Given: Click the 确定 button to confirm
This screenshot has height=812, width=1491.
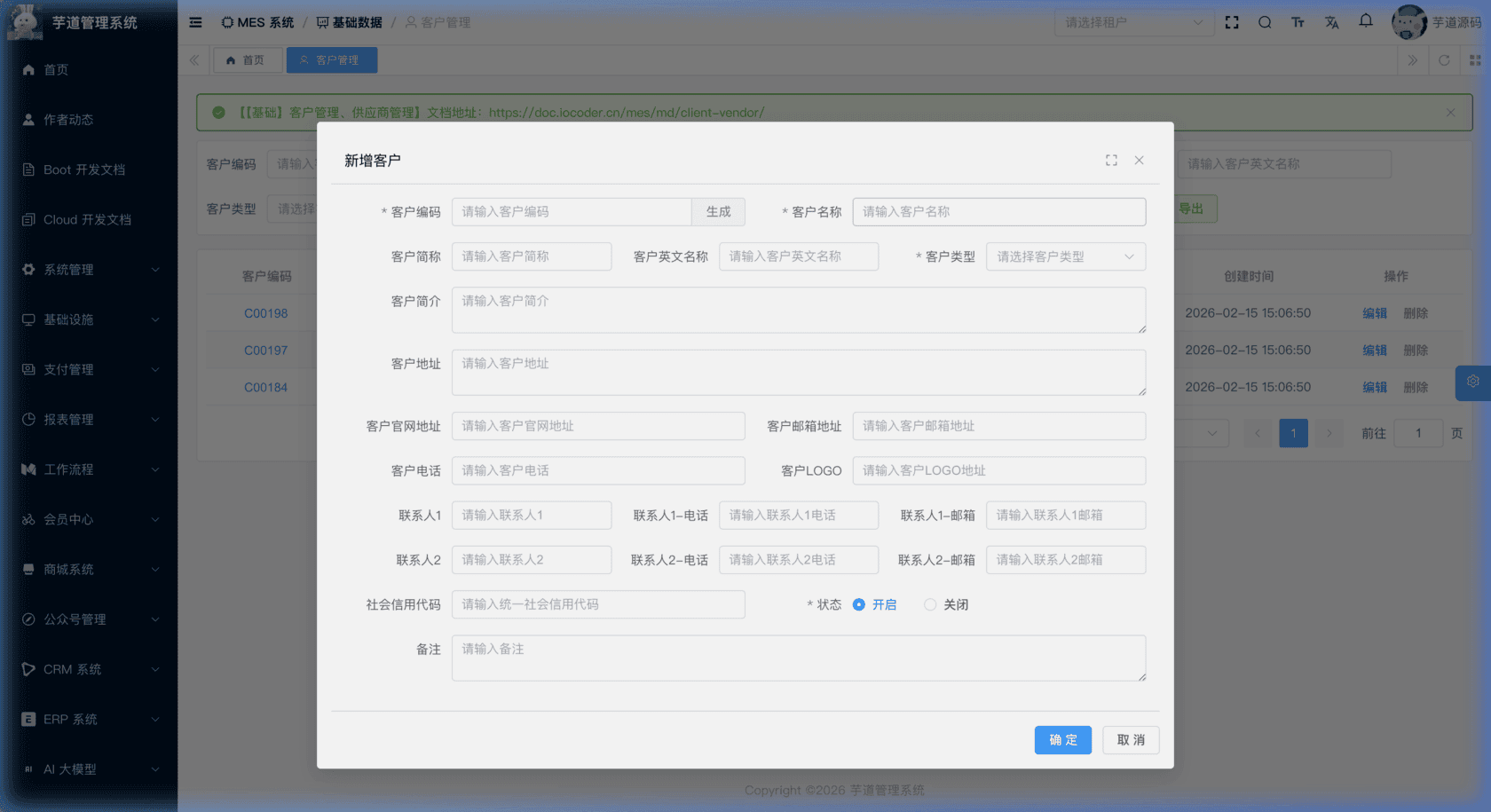Looking at the screenshot, I should click(1062, 740).
